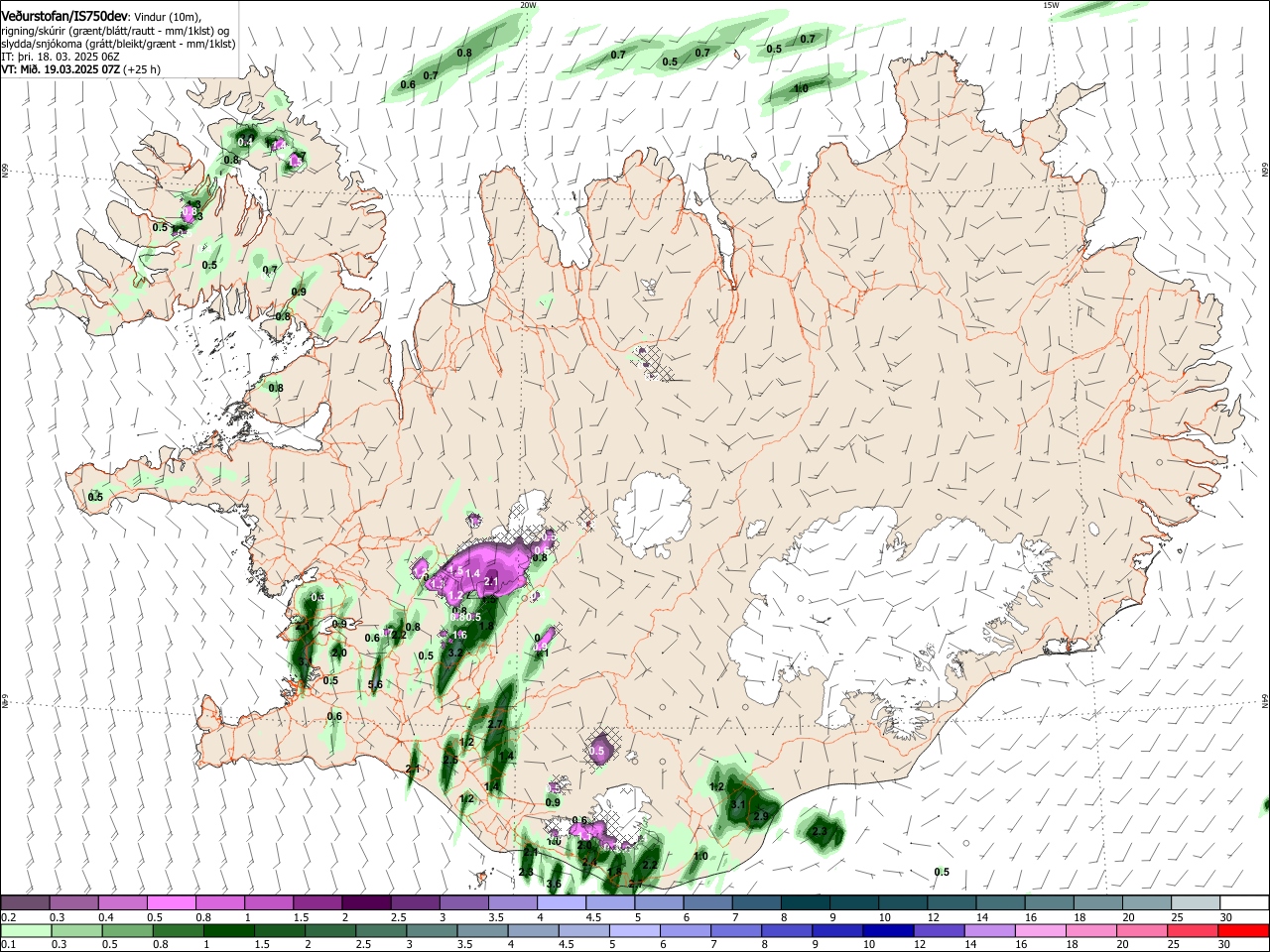Click the lavender 4 swatch in snow legend
Screen dimensions: 1270x952
pyautogui.click(x=560, y=902)
